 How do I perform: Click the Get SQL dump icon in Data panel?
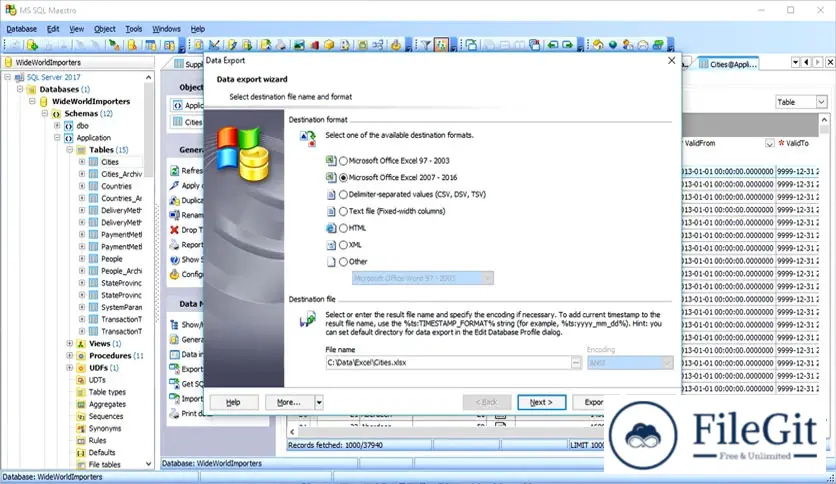[x=174, y=383]
